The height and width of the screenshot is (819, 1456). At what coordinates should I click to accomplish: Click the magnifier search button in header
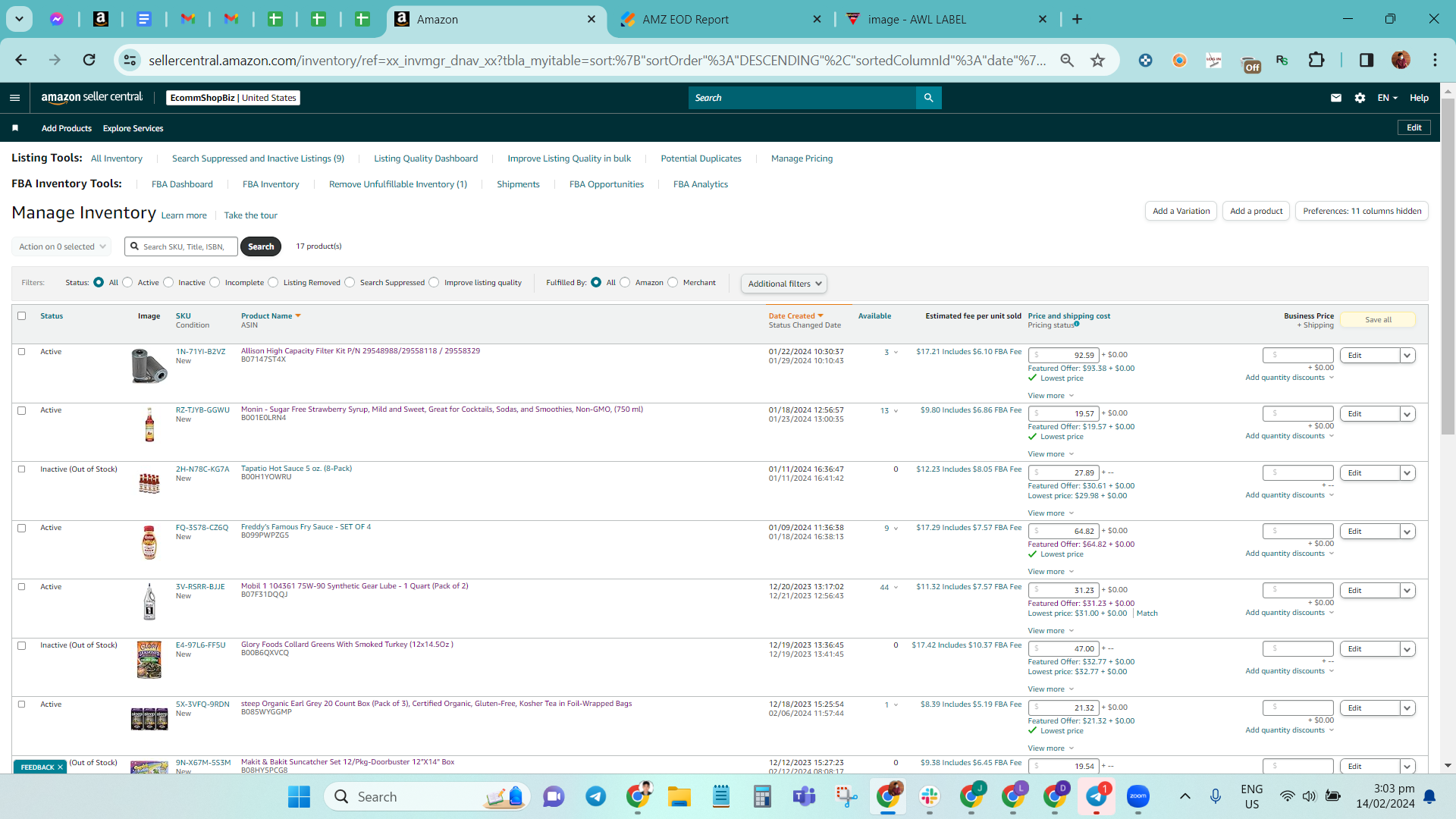coord(928,98)
